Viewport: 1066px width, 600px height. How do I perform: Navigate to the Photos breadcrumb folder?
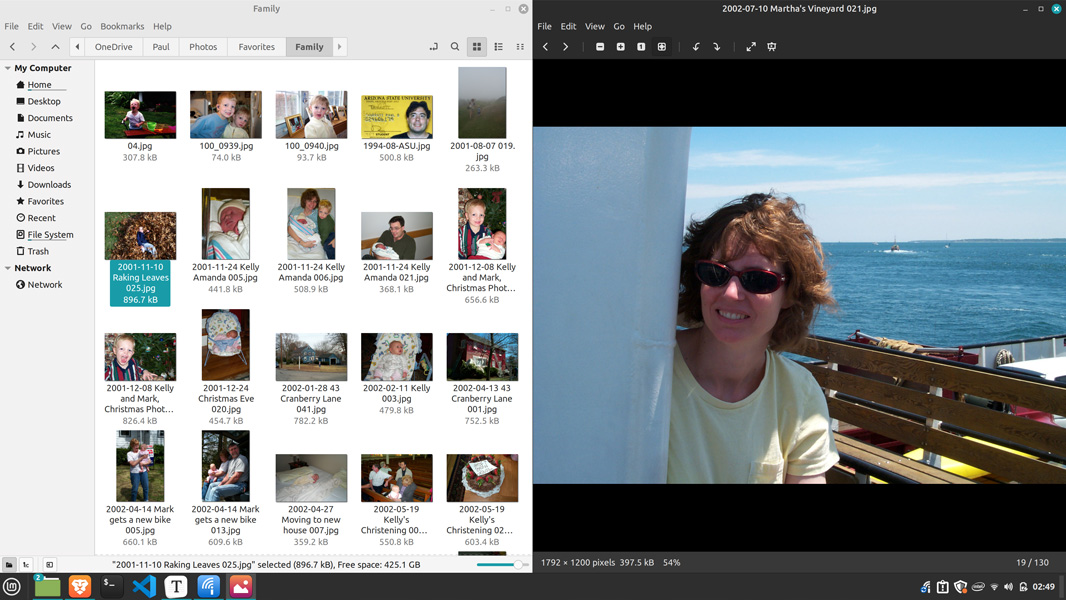coord(203,47)
